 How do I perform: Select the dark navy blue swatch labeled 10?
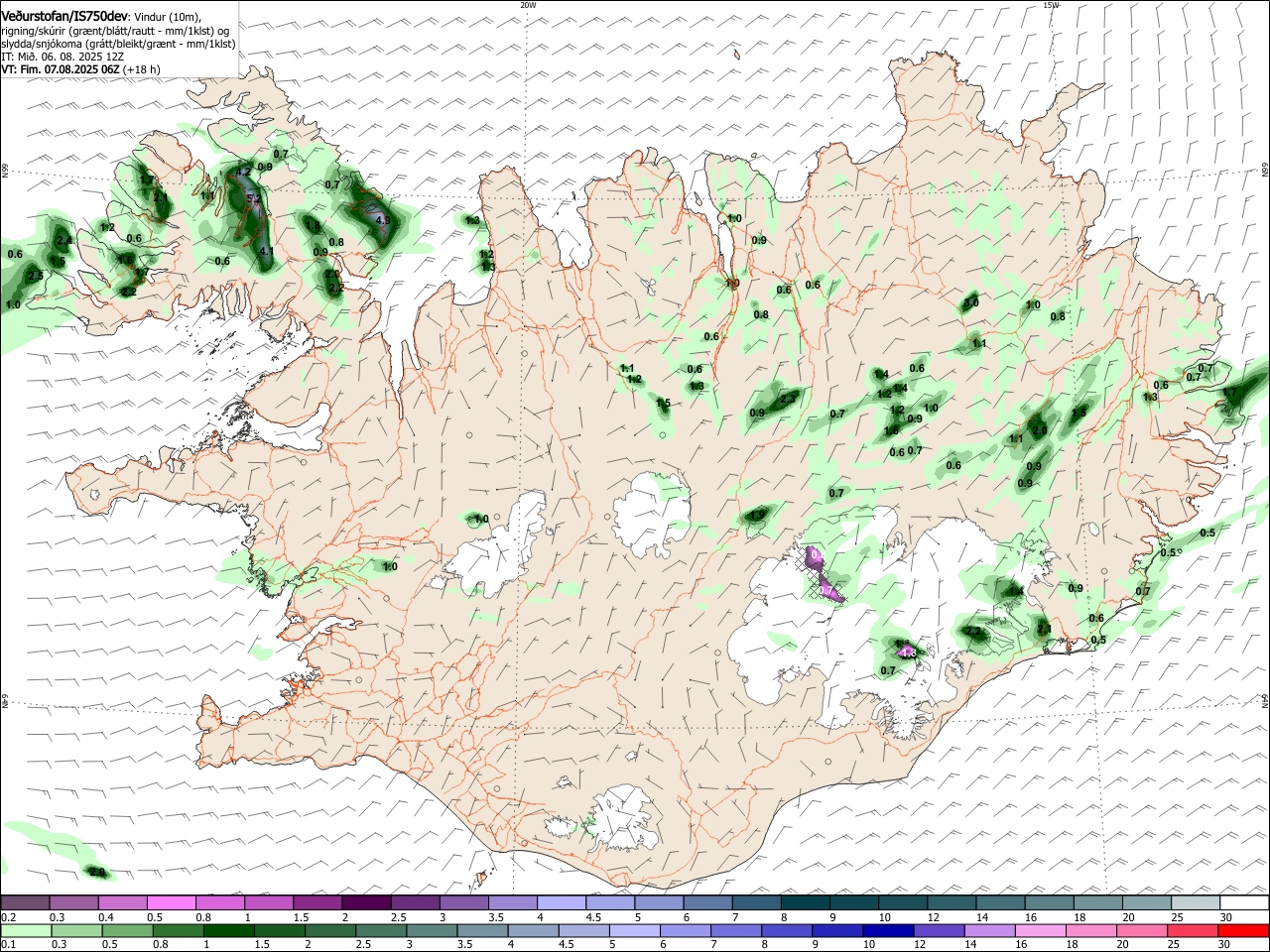click(x=889, y=931)
